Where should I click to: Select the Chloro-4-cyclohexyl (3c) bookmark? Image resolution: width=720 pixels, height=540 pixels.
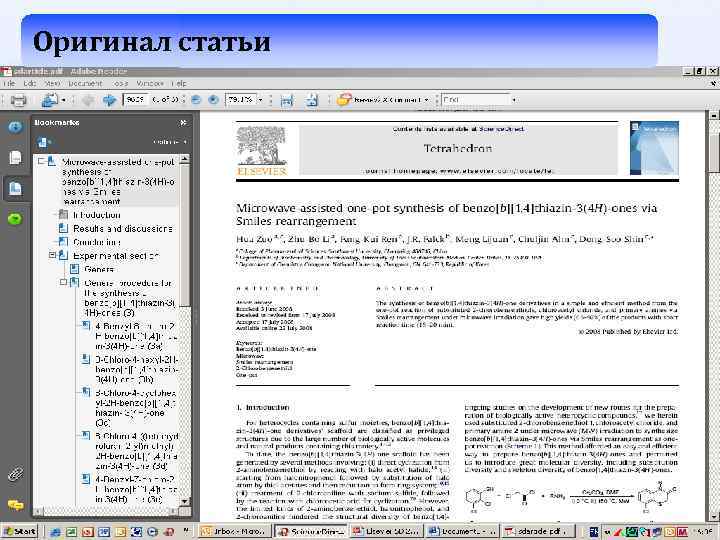click(x=135, y=408)
